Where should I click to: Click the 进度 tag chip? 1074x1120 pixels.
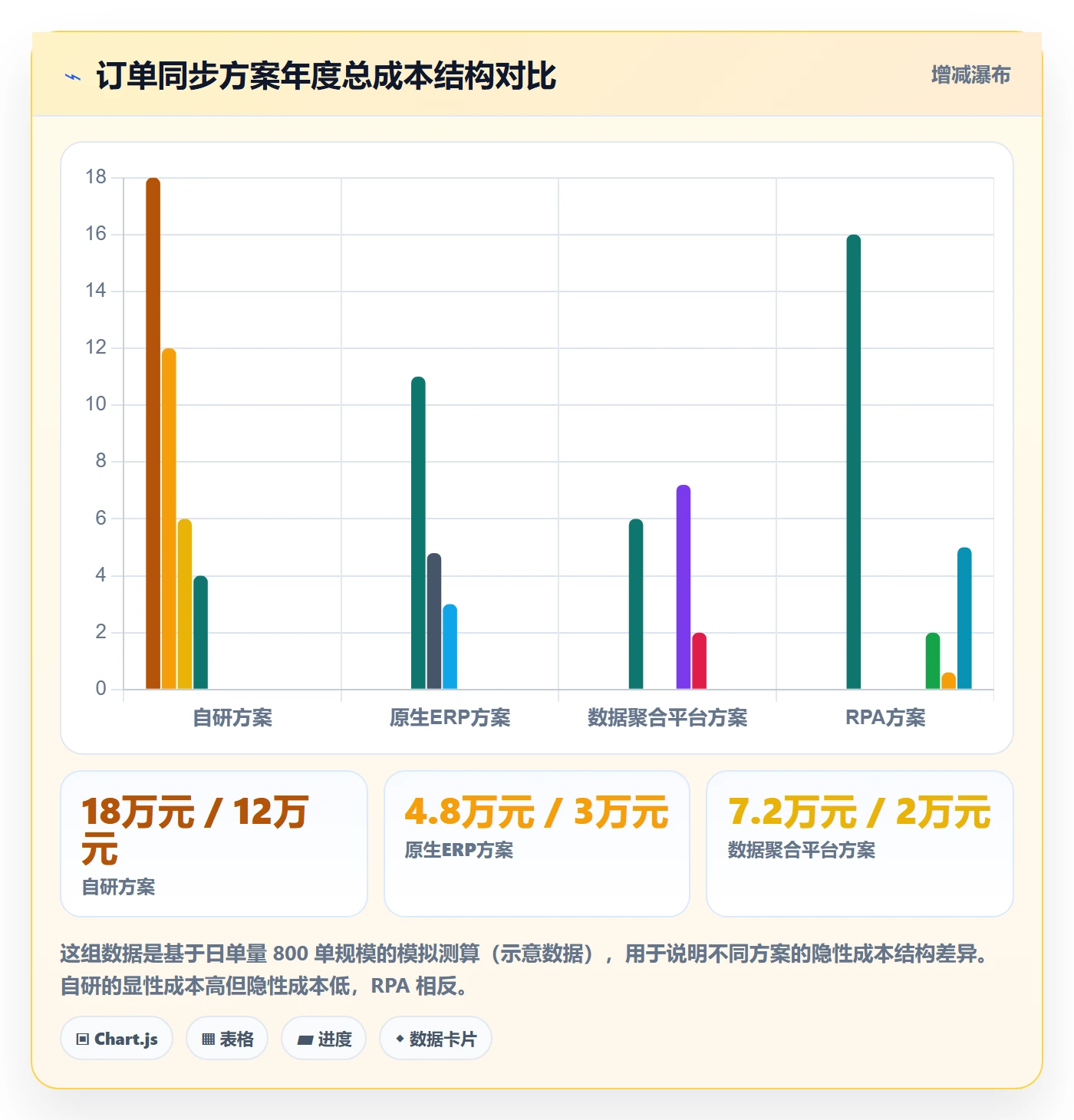[324, 1039]
